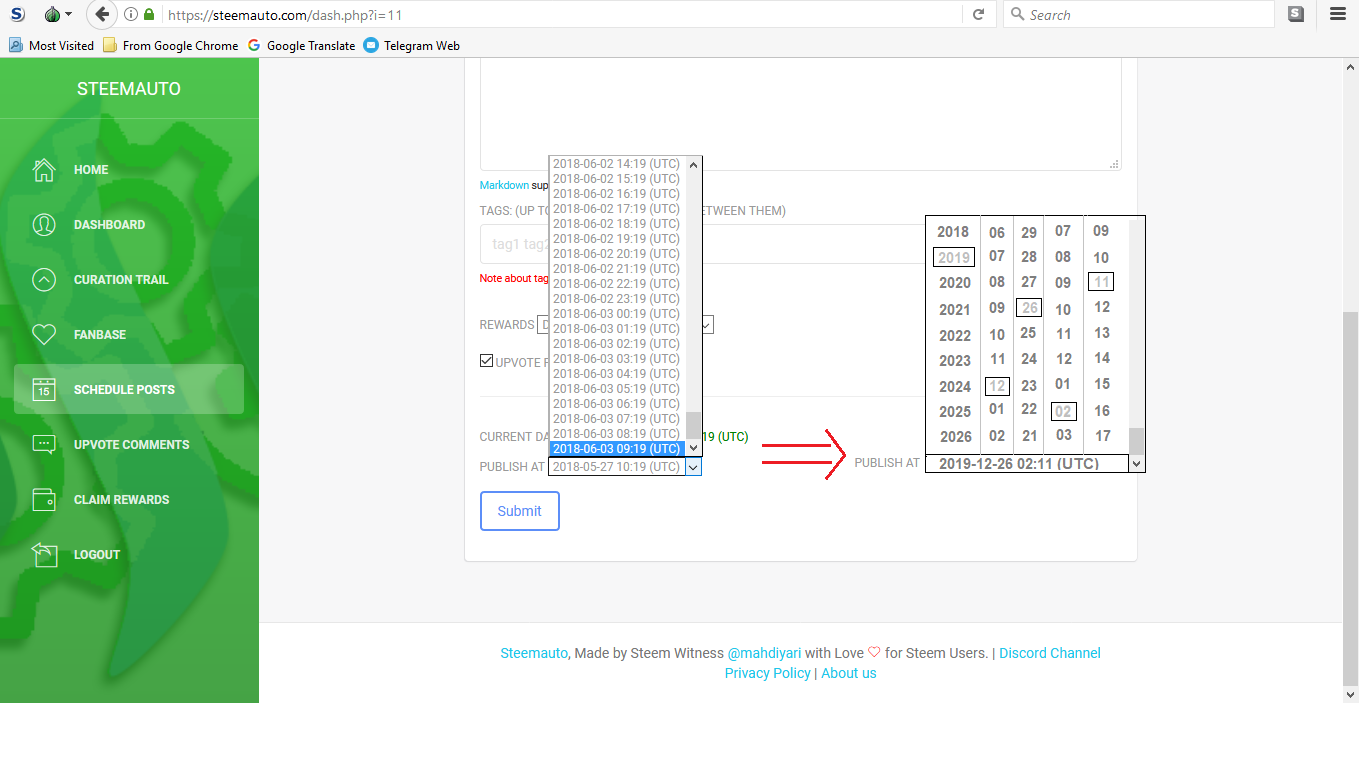This screenshot has height=768, width=1360.
Task: Open the Upvote Comments speech bubble icon
Action: [x=44, y=445]
